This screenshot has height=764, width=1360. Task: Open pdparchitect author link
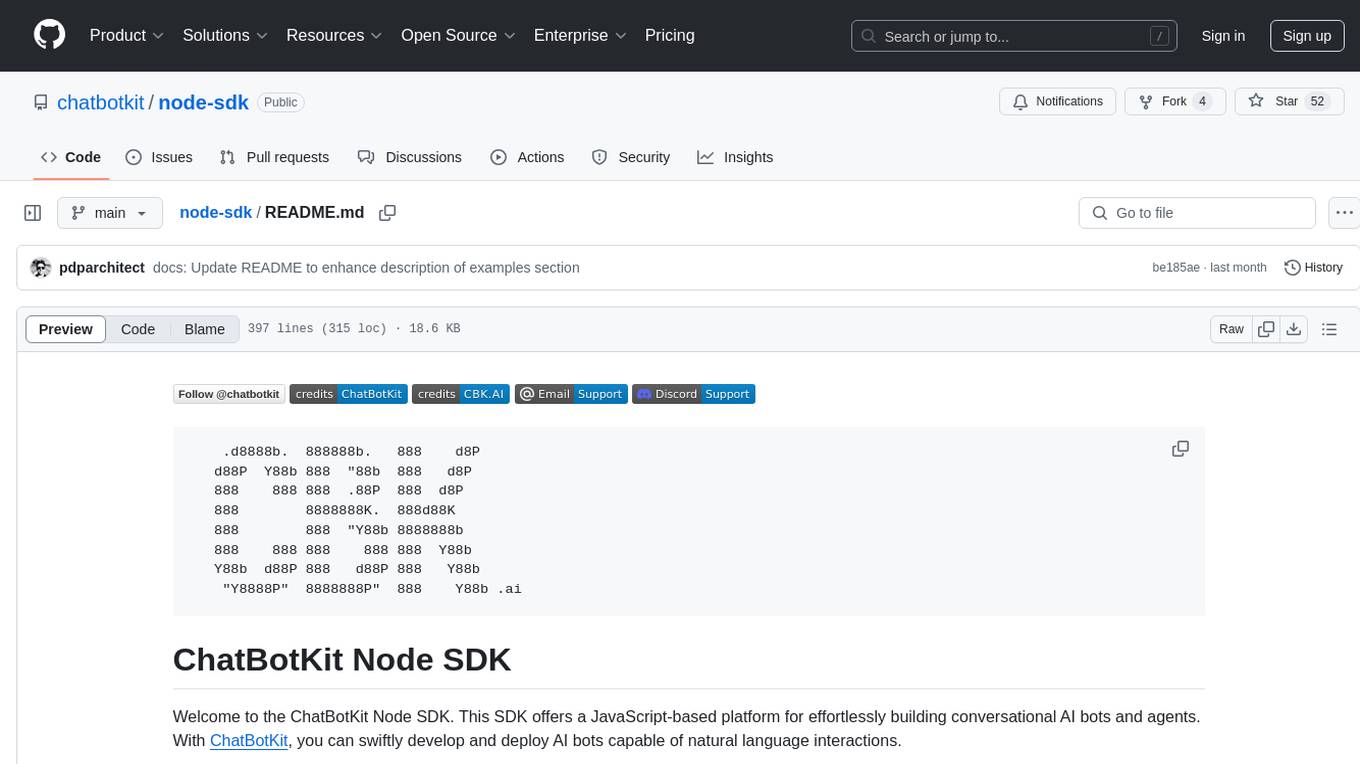[x=102, y=268]
